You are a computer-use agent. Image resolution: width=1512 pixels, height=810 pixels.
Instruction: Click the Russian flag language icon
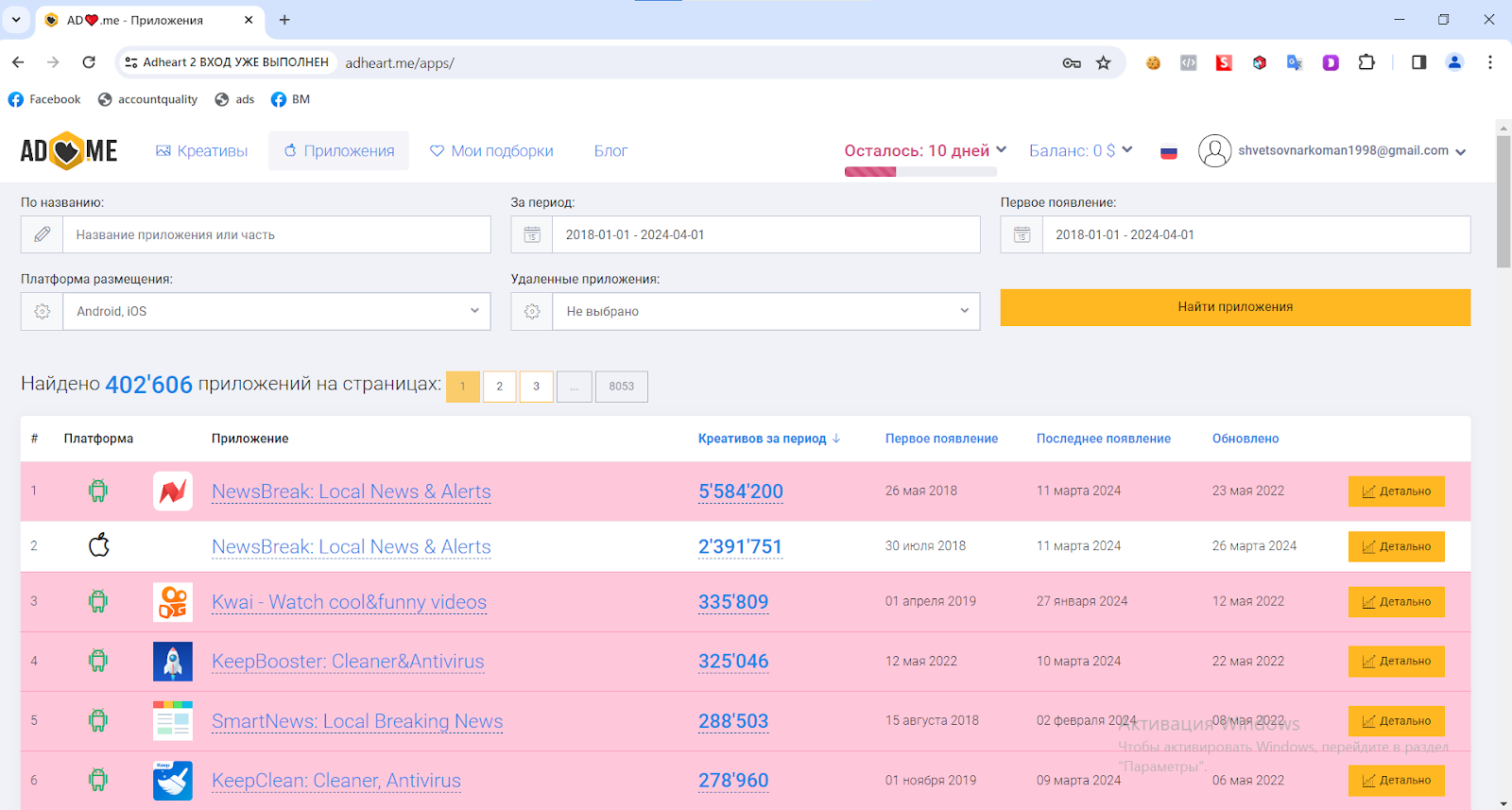(x=1169, y=152)
